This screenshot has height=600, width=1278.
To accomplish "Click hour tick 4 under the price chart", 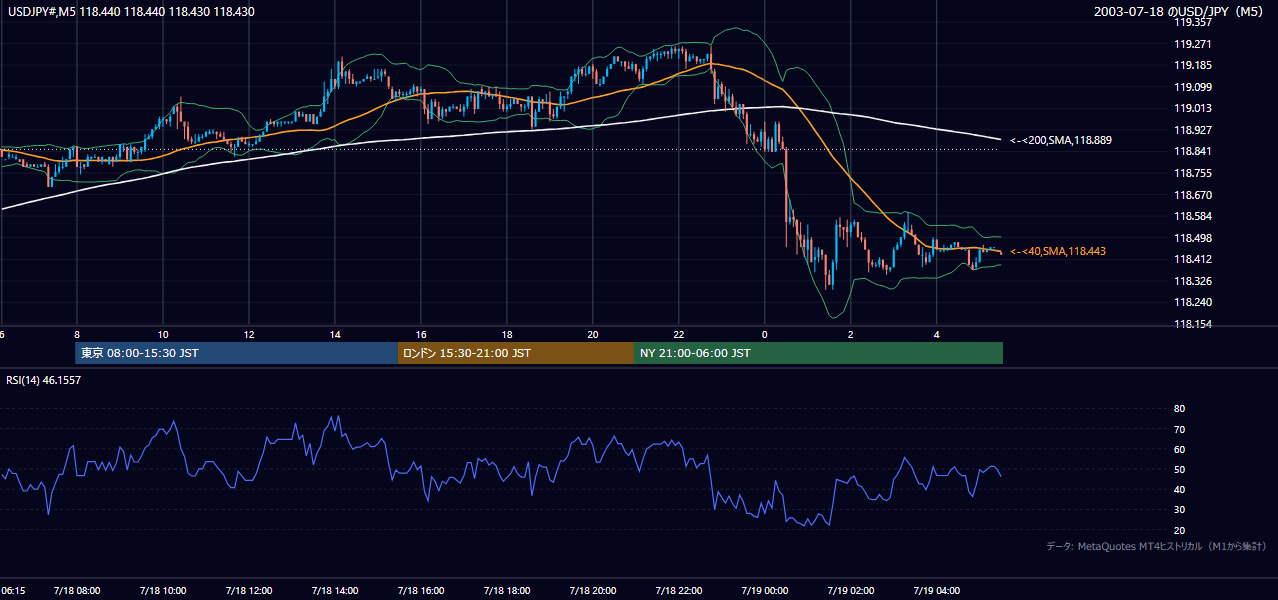I will tap(936, 334).
